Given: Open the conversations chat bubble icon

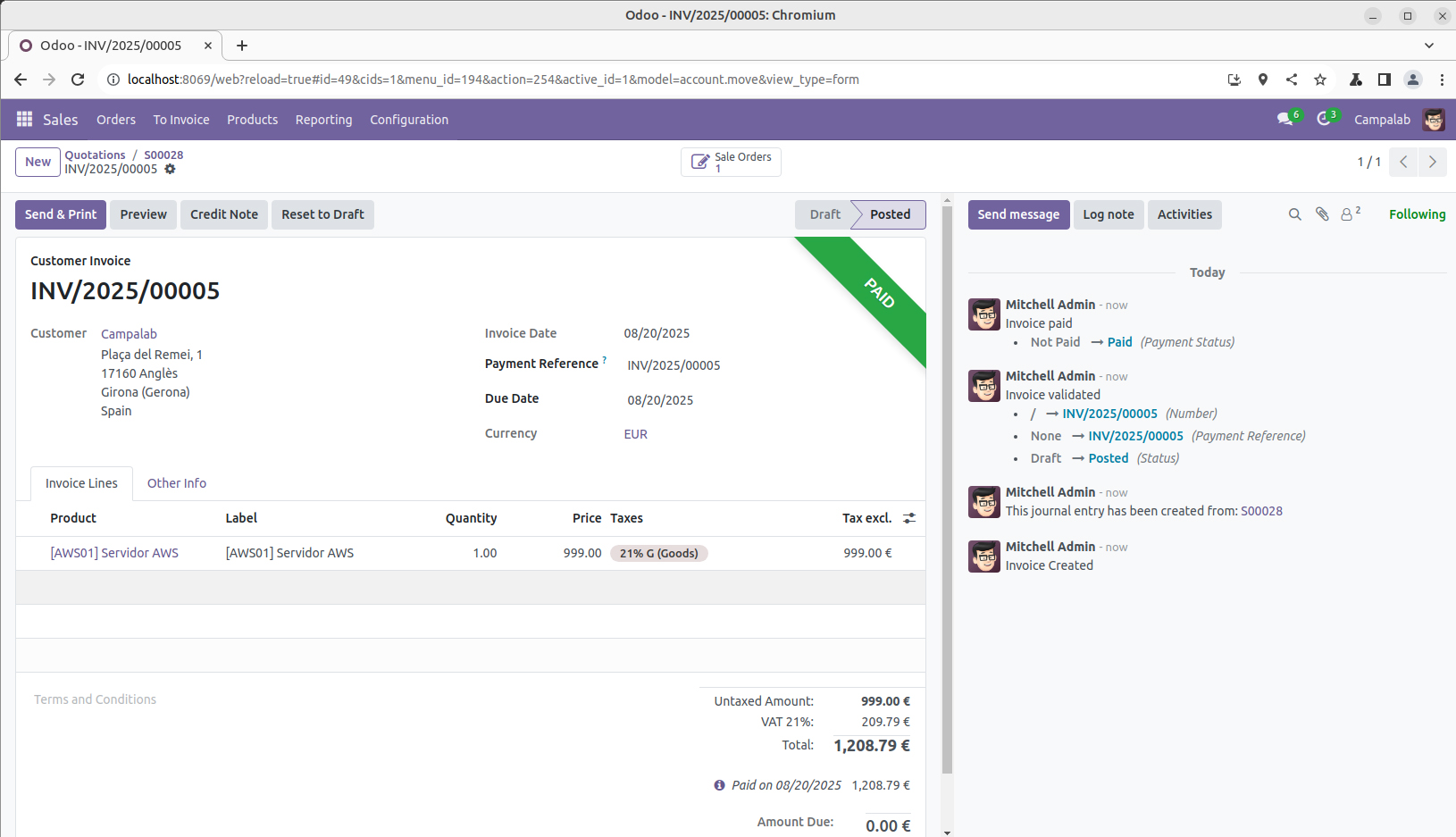Looking at the screenshot, I should [x=1284, y=120].
